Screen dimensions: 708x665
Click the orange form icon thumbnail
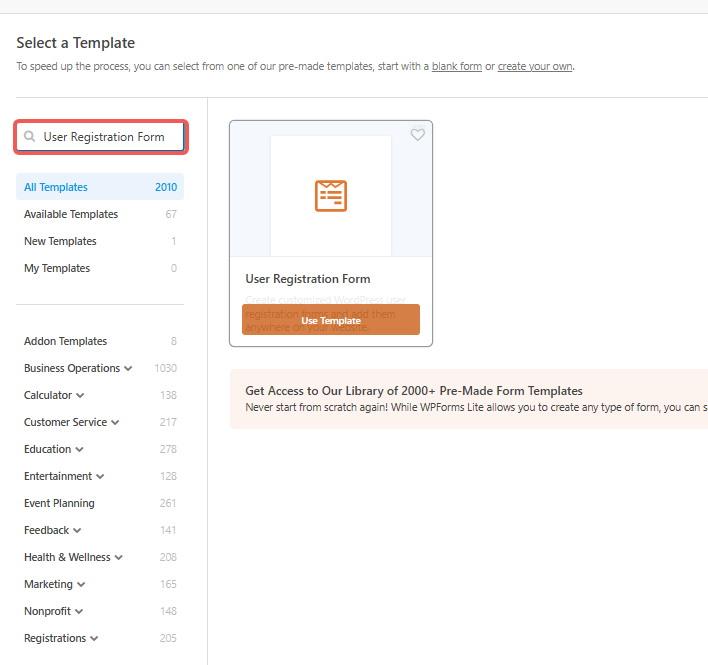pyautogui.click(x=330, y=195)
